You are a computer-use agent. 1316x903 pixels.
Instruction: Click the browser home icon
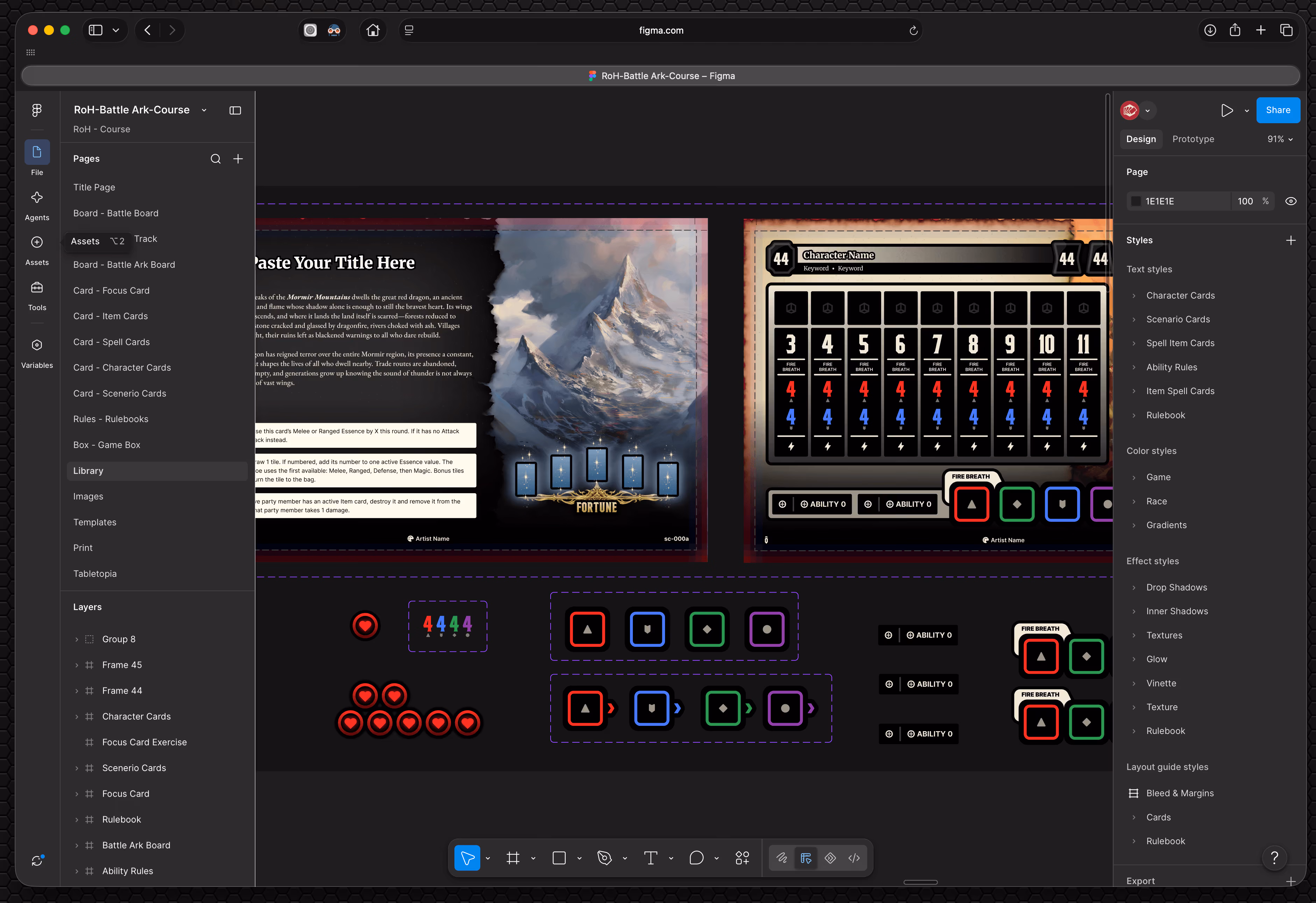click(373, 30)
